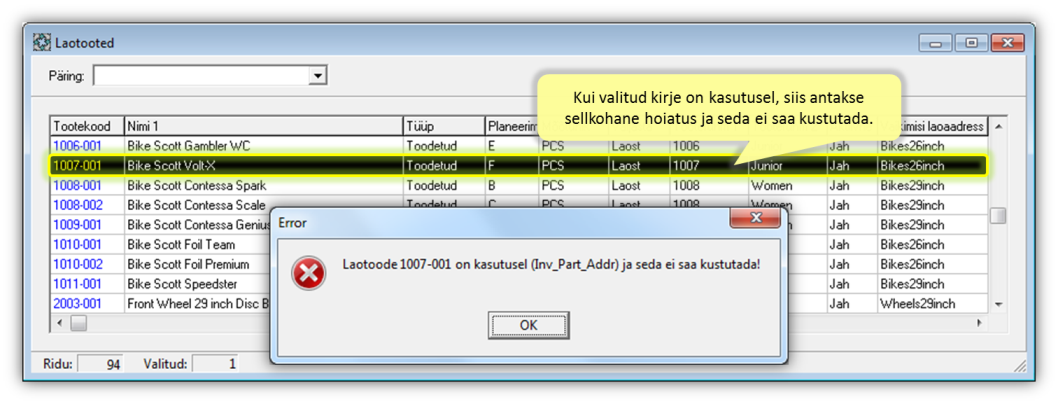Click the Laotooted window title icon
Screen dimensions: 1058x404
pos(43,42)
